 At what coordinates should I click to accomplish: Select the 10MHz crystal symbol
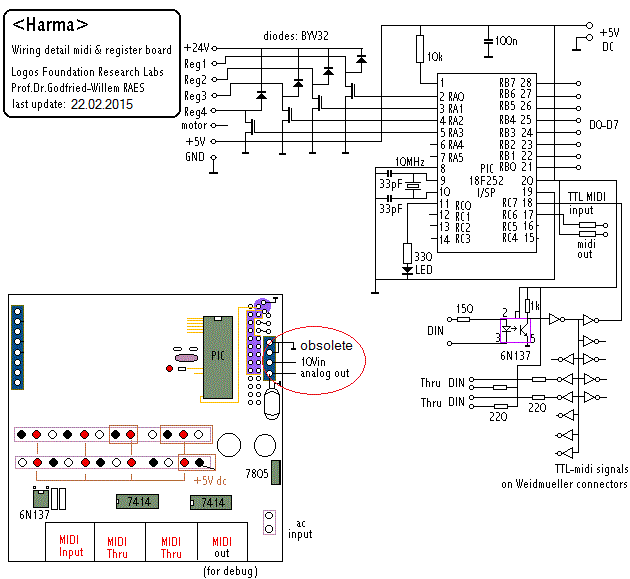tap(411, 186)
